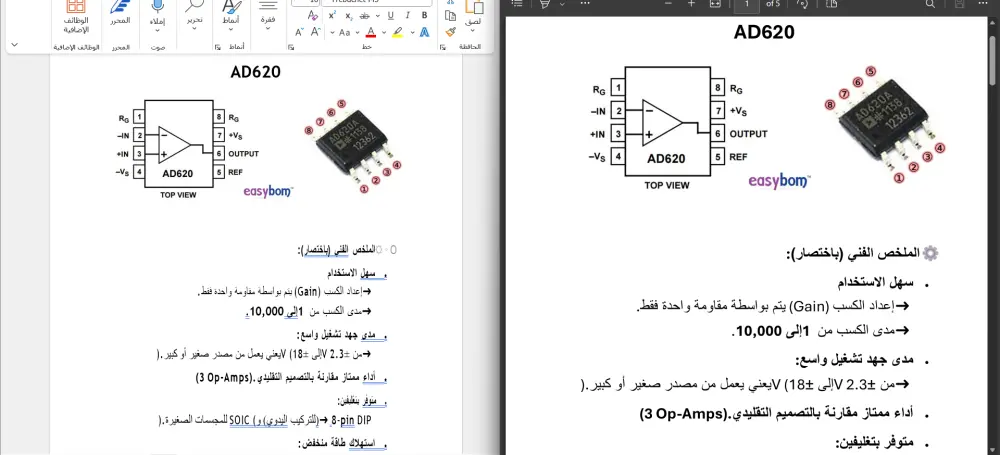
Task: Open the rightmost more options ellipsis in PDF viewer
Action: click(983, 3)
